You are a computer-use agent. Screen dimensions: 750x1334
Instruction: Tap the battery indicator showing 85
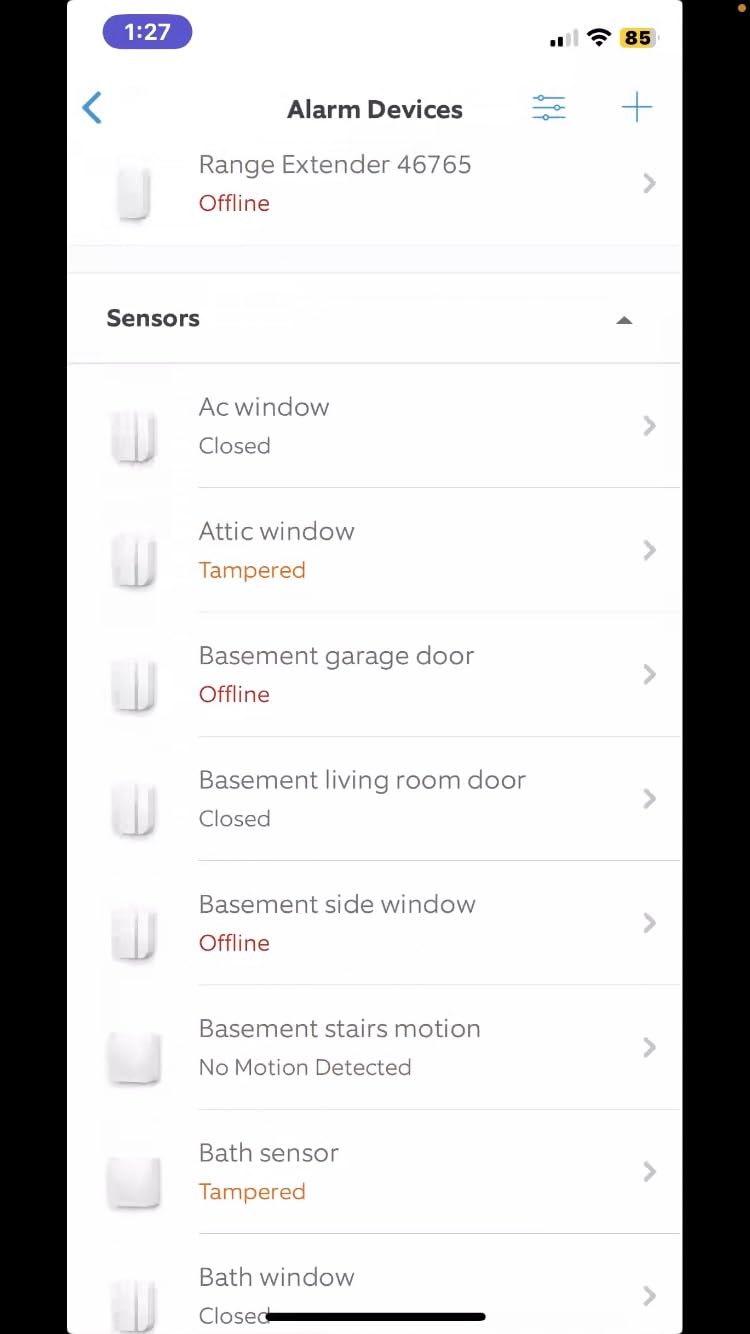tap(637, 37)
